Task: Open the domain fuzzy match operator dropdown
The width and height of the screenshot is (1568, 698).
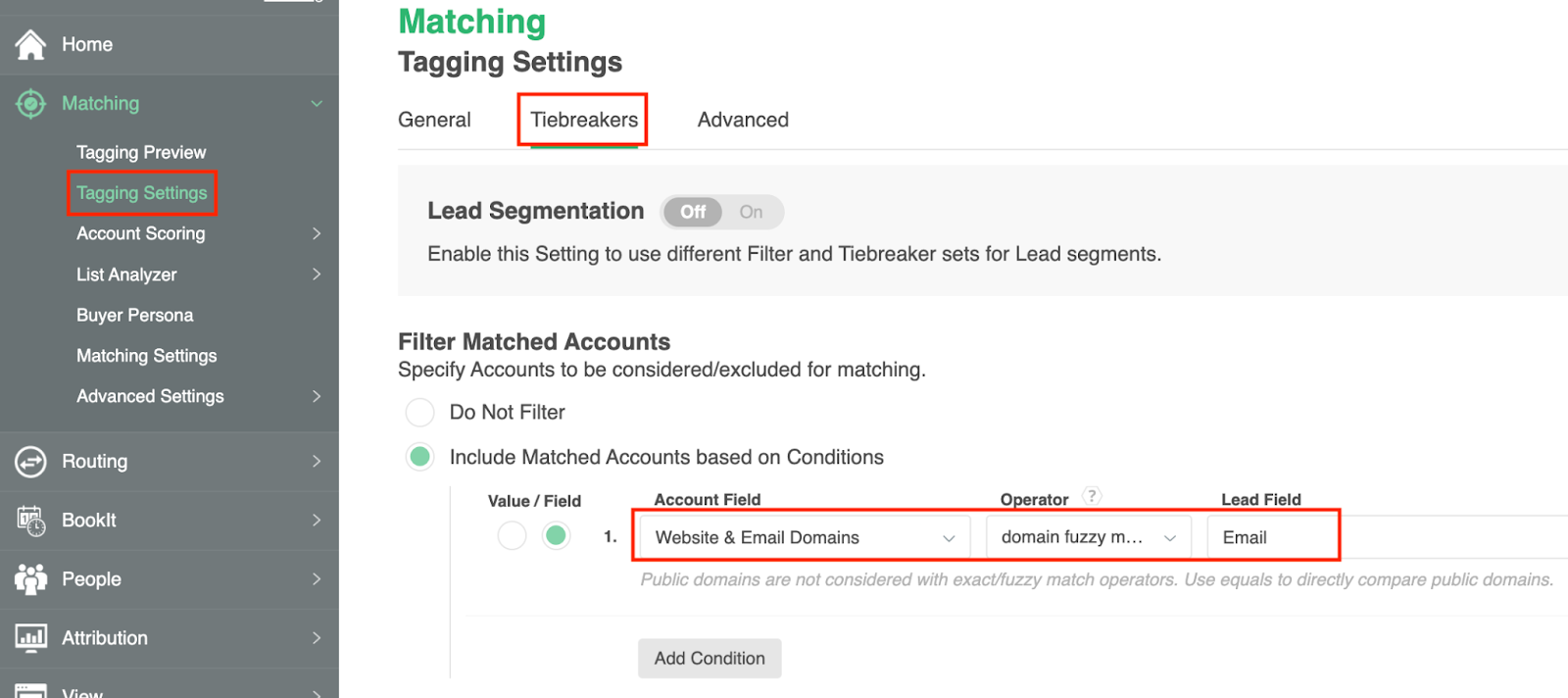Action: coord(1088,537)
